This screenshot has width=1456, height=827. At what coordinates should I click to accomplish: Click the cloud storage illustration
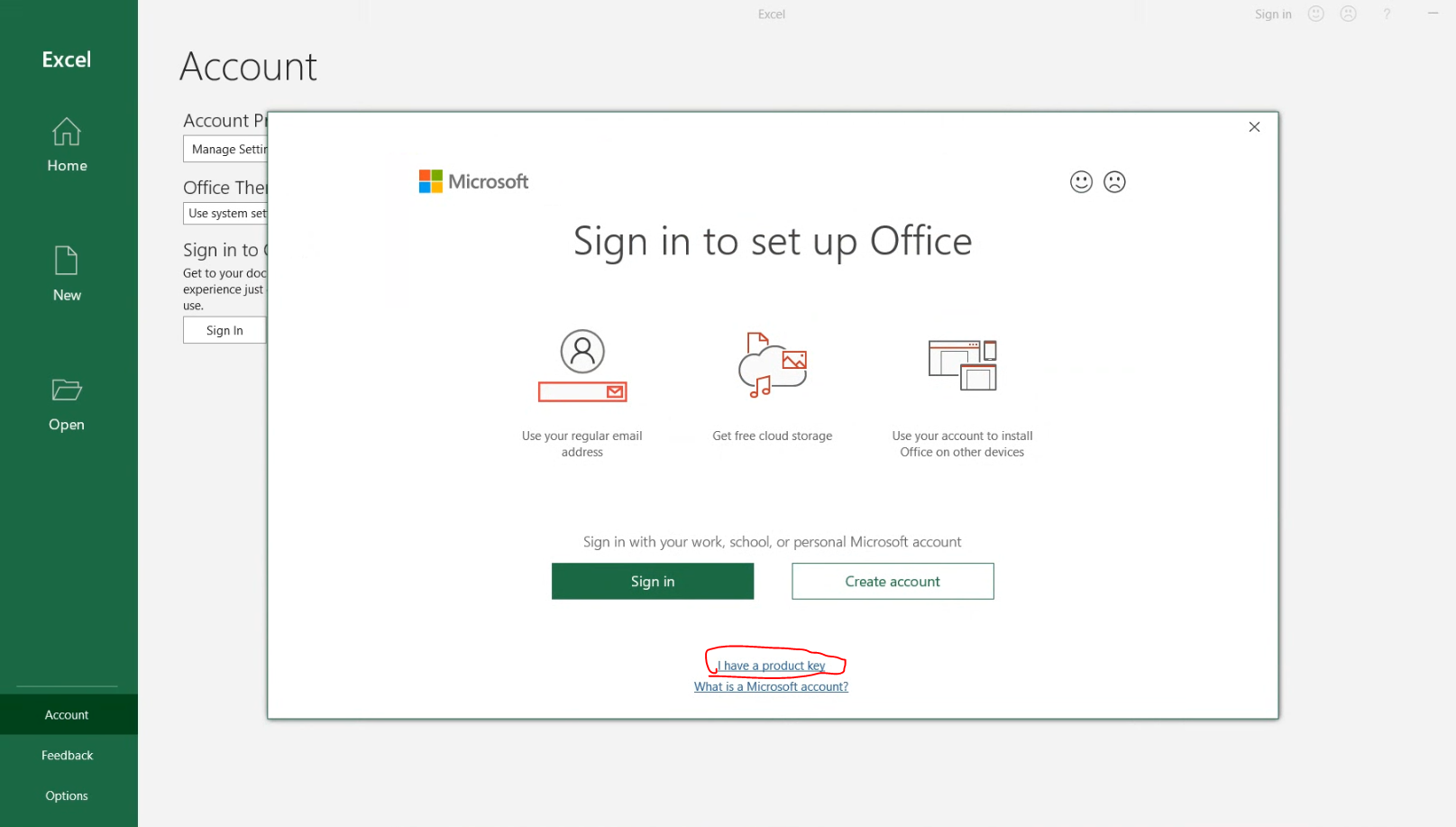tap(773, 364)
